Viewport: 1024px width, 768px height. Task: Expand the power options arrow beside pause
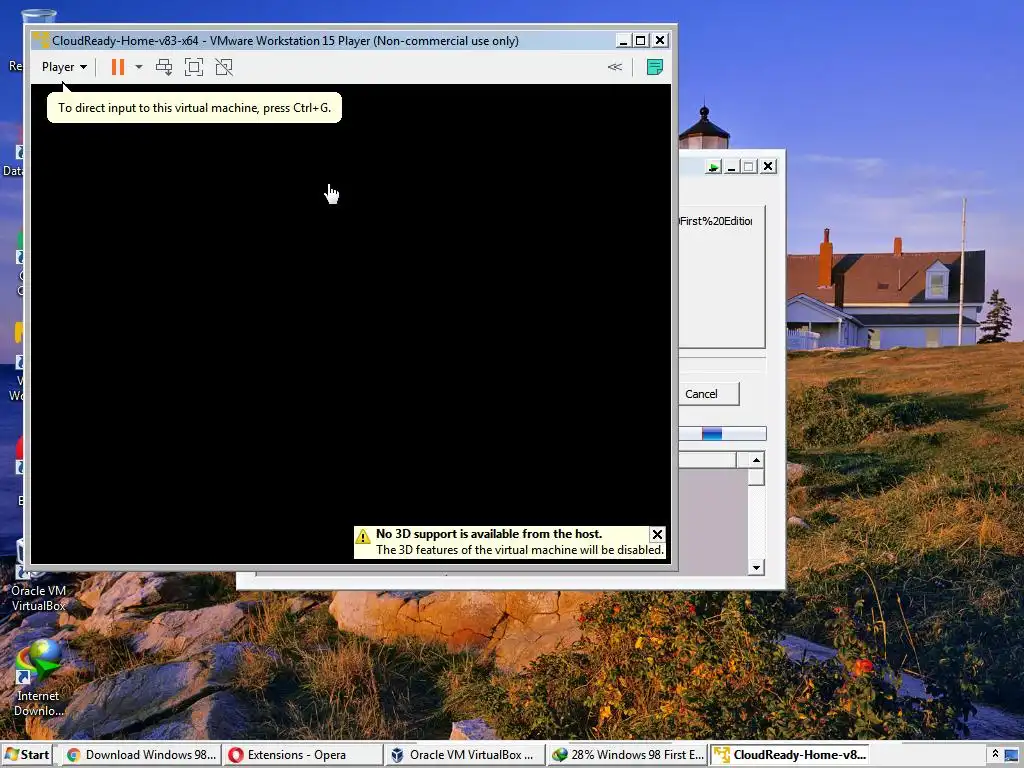coord(138,67)
